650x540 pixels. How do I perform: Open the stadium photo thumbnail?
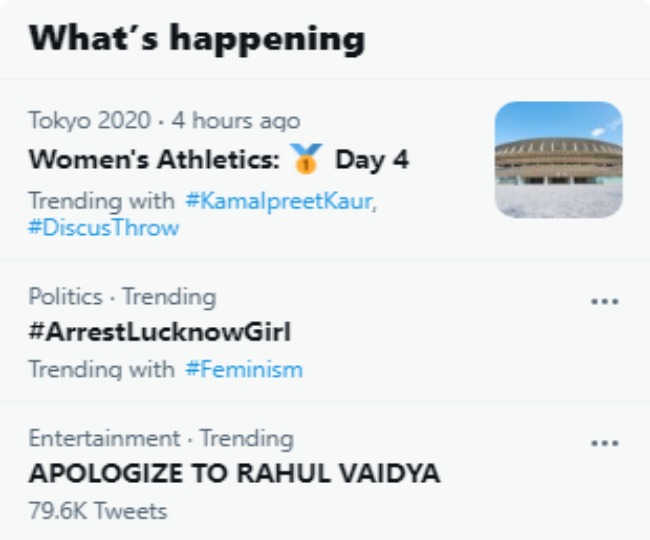(558, 160)
